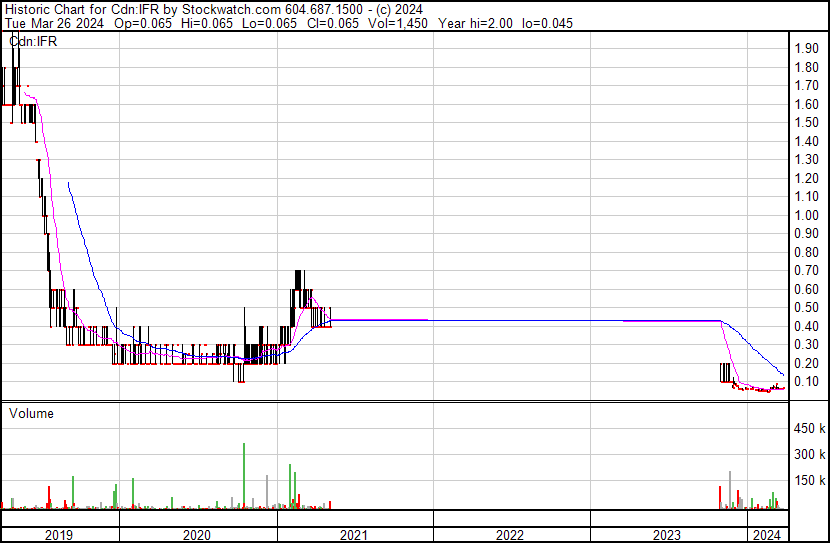Viewport: 830px width, 543px height.
Task: Click the Cdn:IFR symbol label in chart
Action: pos(33,41)
